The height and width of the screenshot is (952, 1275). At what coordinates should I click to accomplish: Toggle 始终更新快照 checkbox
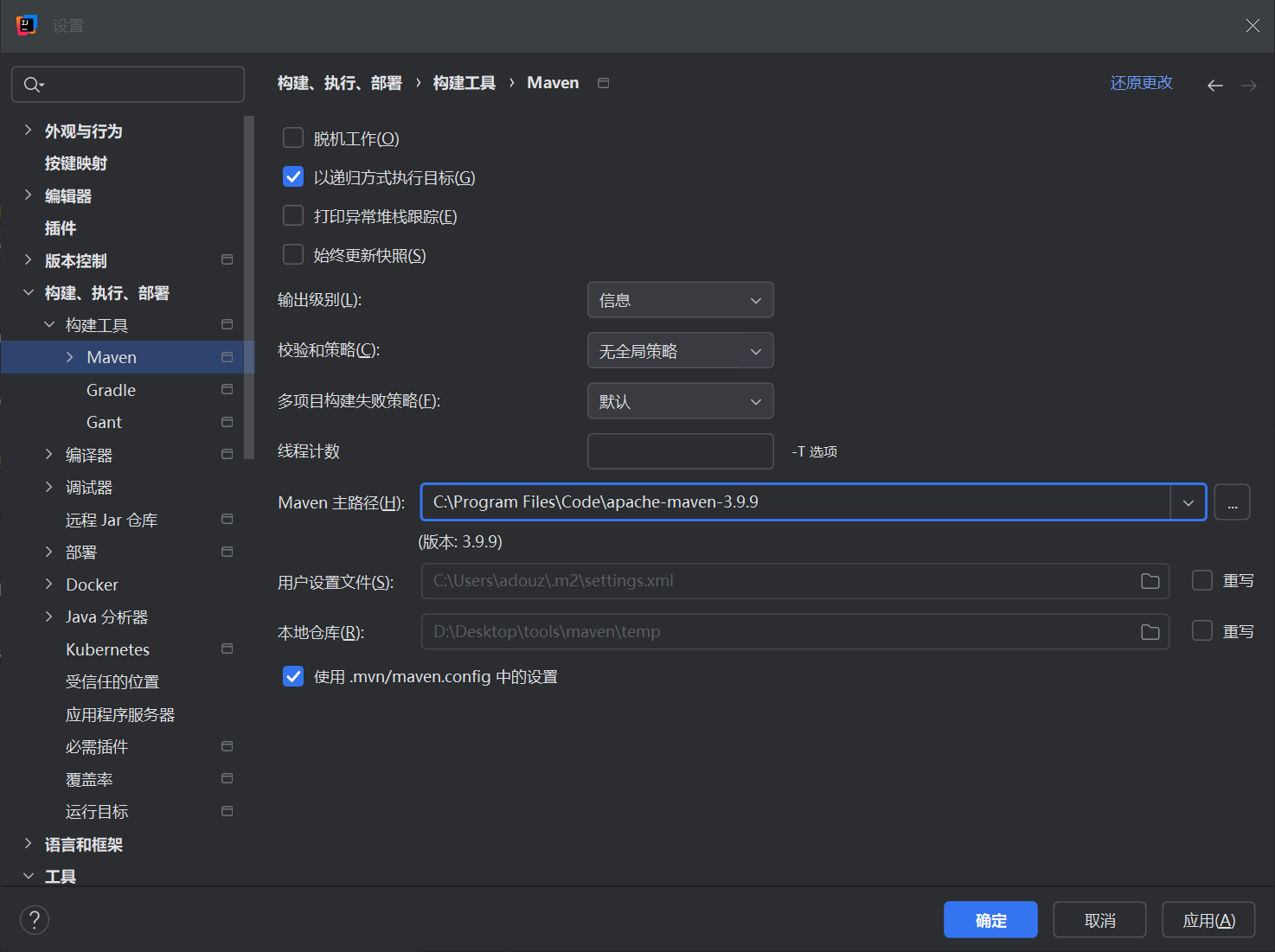[x=293, y=254]
